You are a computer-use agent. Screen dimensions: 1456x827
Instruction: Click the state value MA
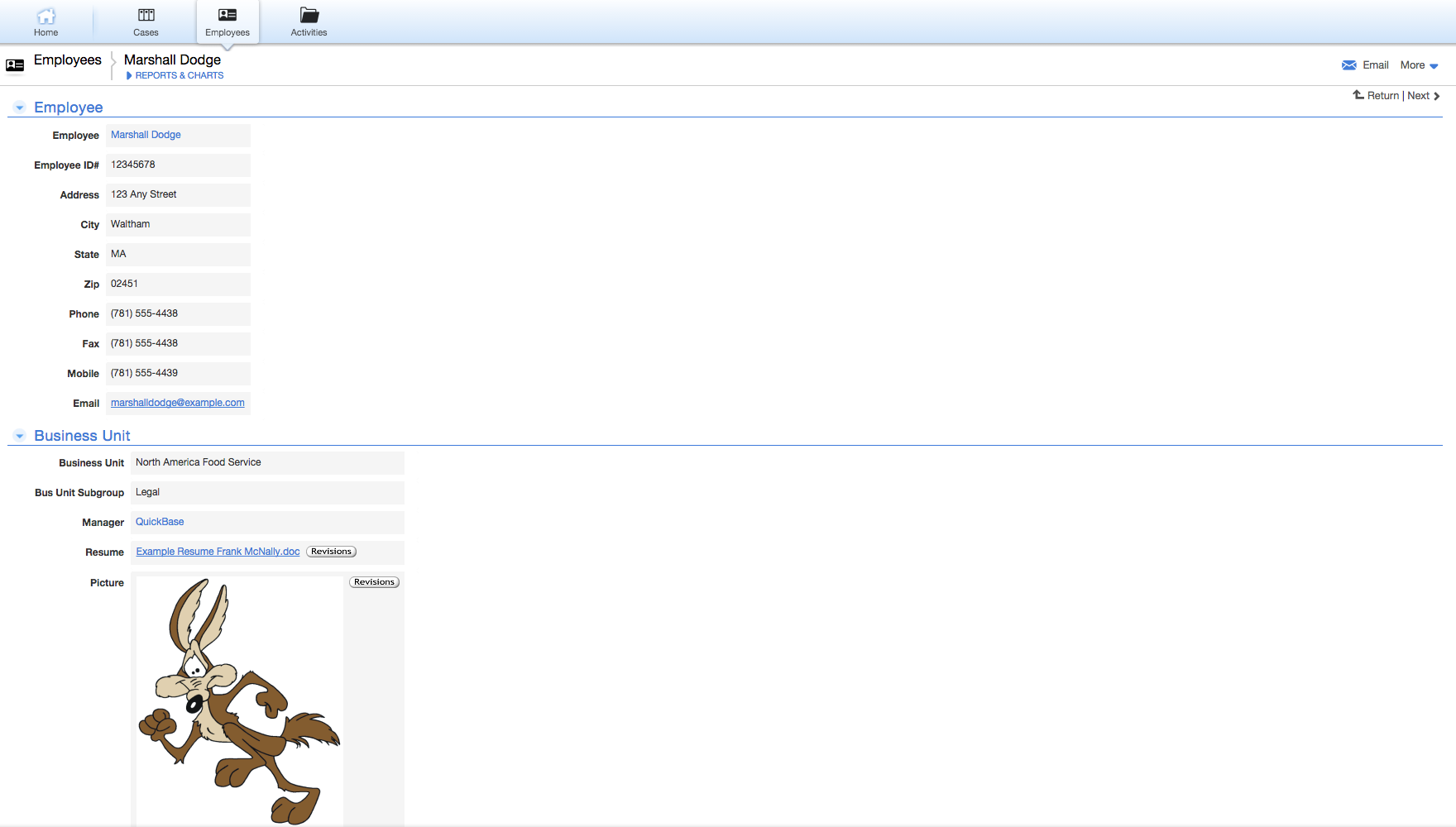coord(118,254)
